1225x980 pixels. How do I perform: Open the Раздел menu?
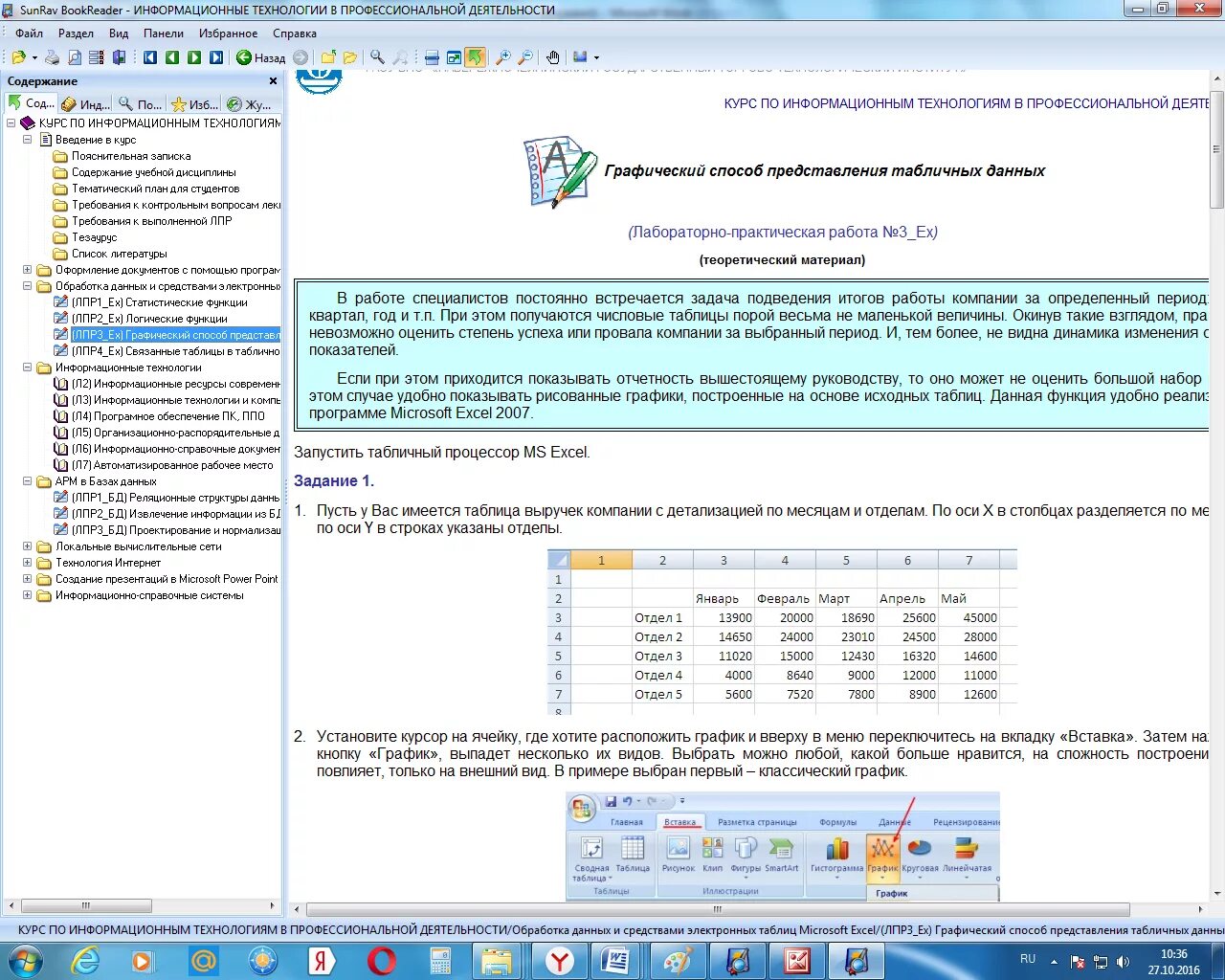tap(76, 33)
